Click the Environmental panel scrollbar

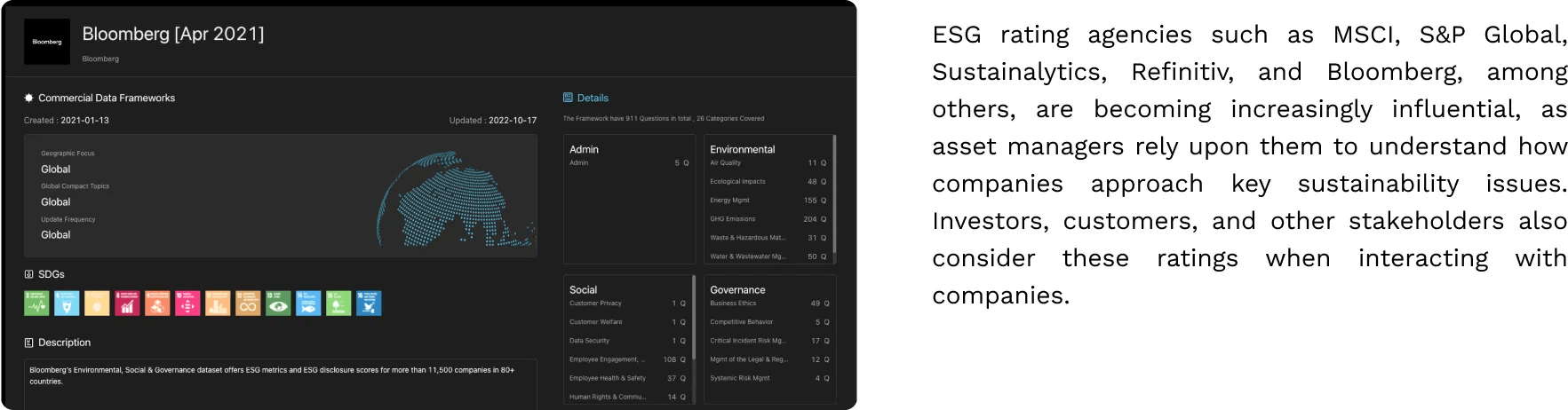pyautogui.click(x=834, y=195)
